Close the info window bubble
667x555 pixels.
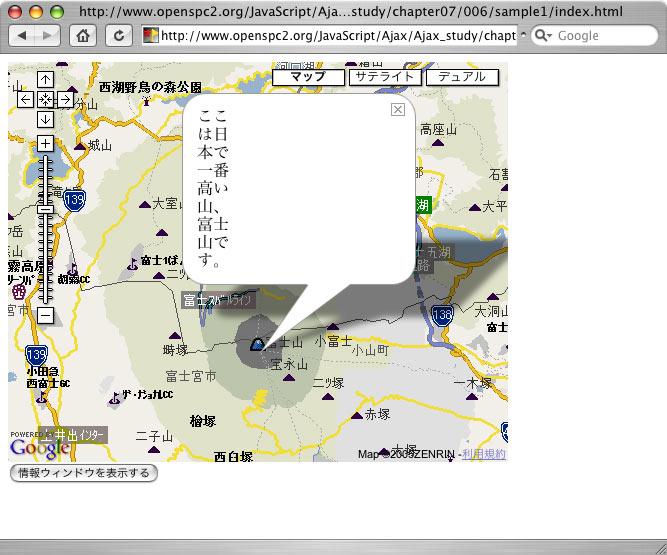398,110
